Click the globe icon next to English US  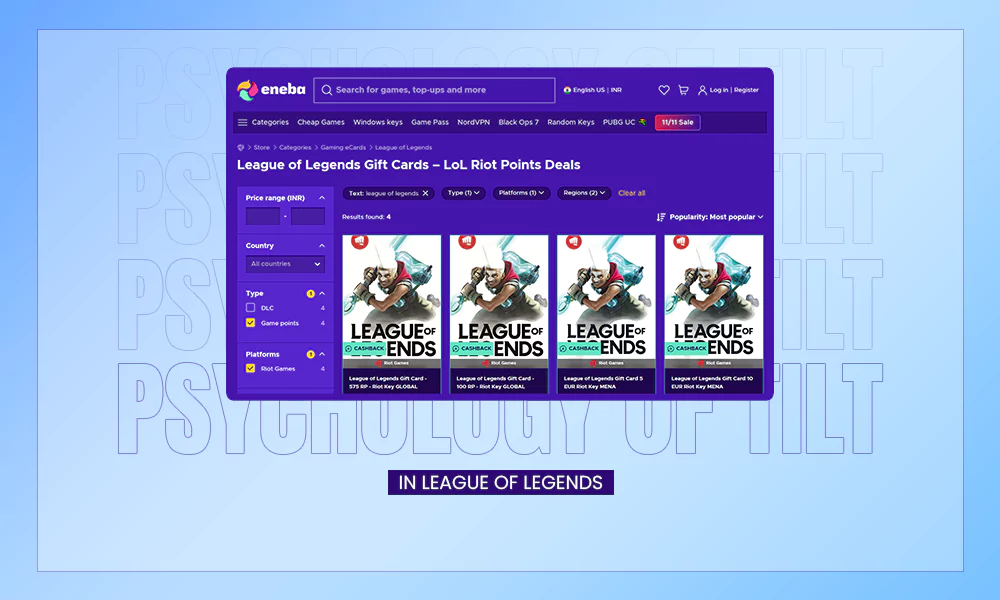pyautogui.click(x=567, y=90)
